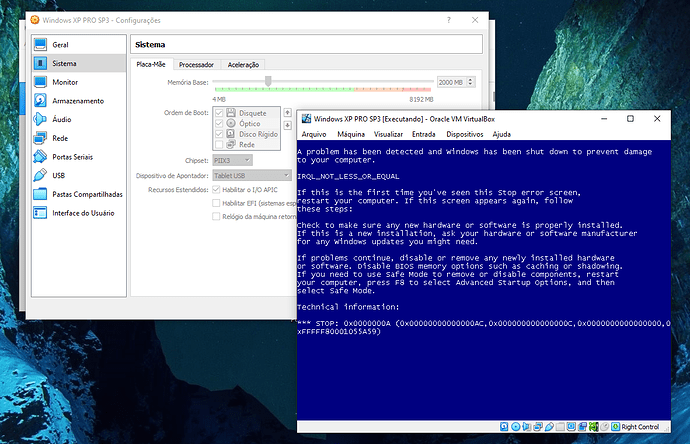Open the Rede network settings
This screenshot has width=690, height=444.
tap(60, 138)
